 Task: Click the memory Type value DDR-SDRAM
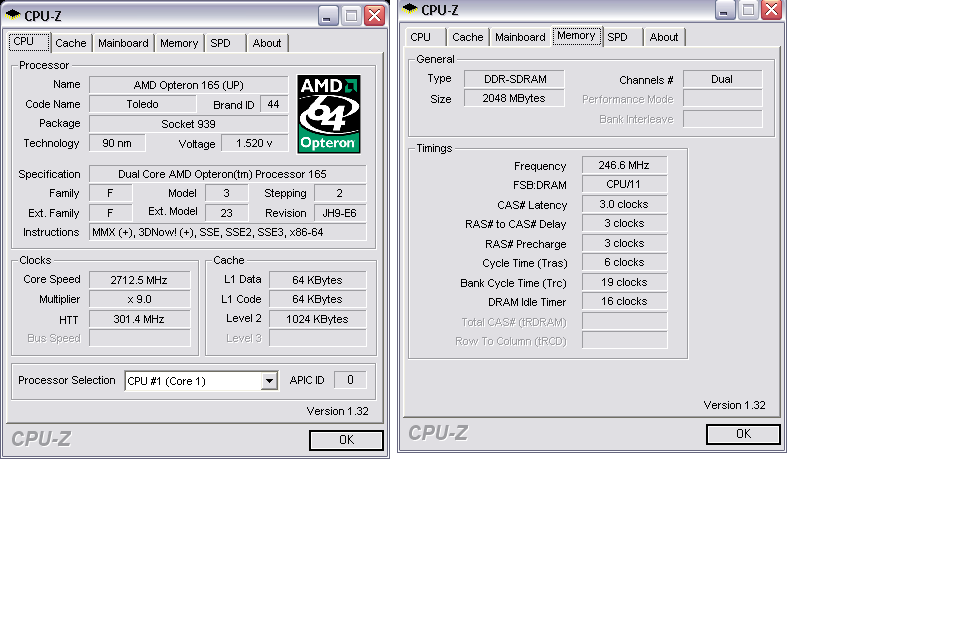(x=514, y=79)
